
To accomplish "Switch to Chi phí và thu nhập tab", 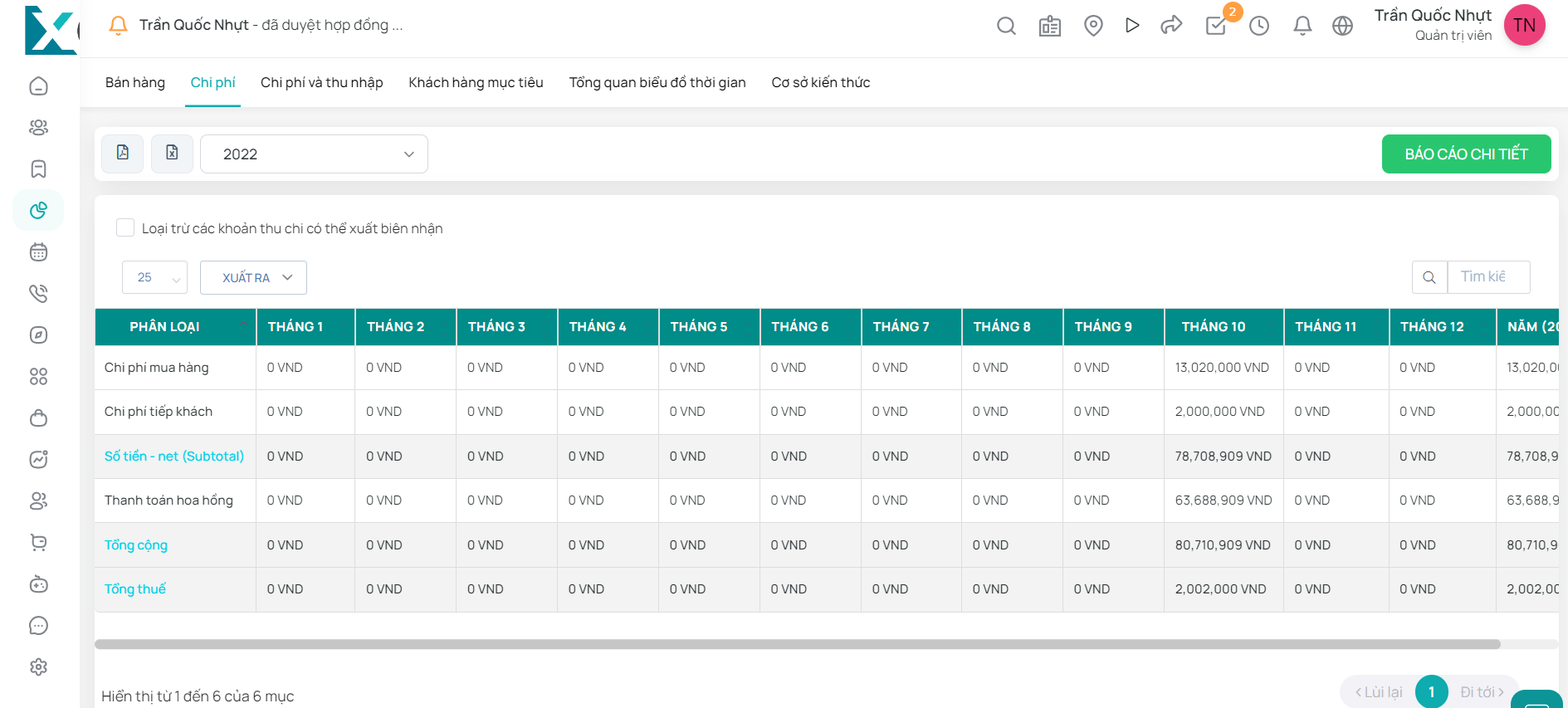I will pyautogui.click(x=321, y=82).
